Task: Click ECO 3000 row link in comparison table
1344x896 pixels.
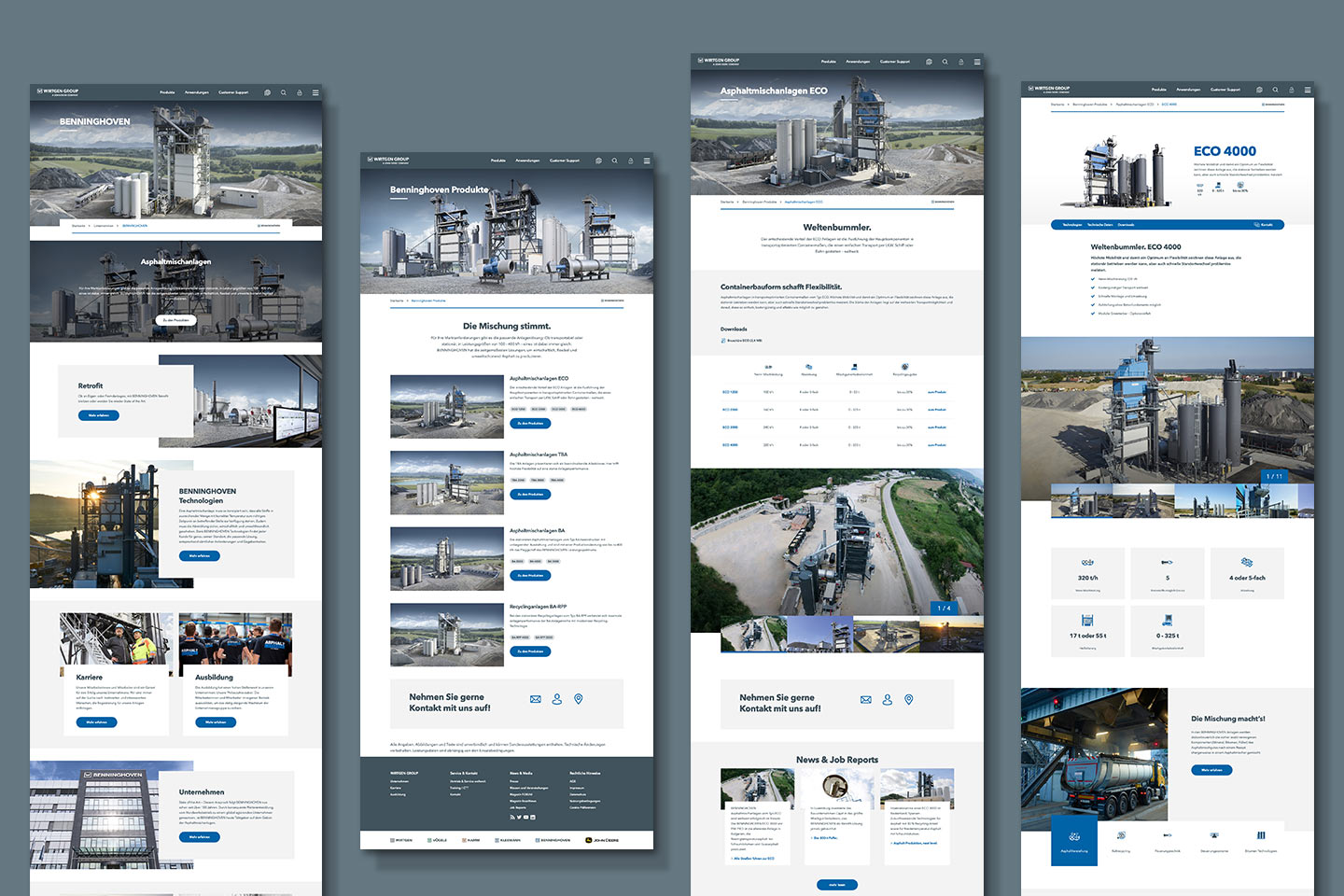Action: [730, 427]
